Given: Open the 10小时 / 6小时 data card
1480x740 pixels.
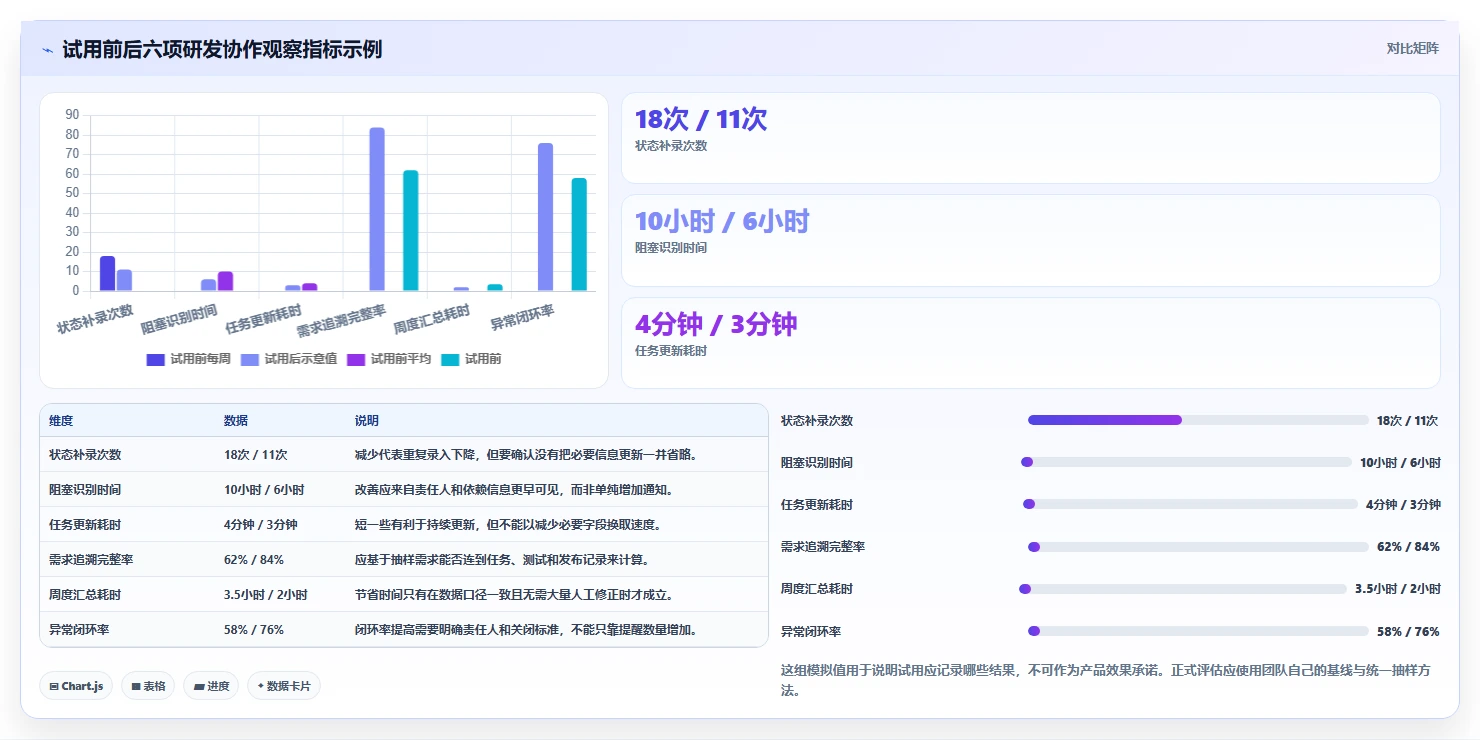Looking at the screenshot, I should coord(1031,241).
